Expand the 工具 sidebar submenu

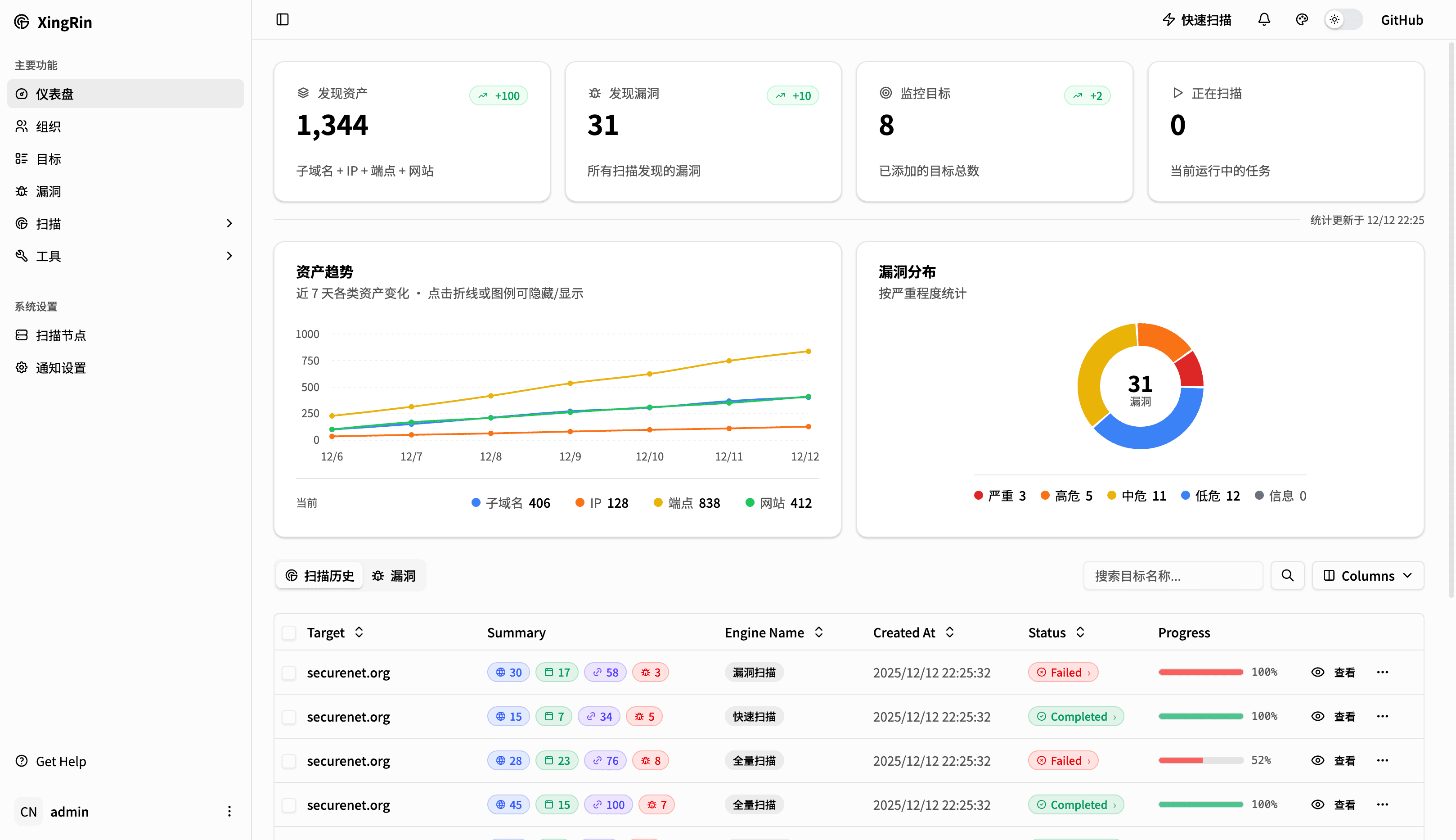pyautogui.click(x=229, y=256)
